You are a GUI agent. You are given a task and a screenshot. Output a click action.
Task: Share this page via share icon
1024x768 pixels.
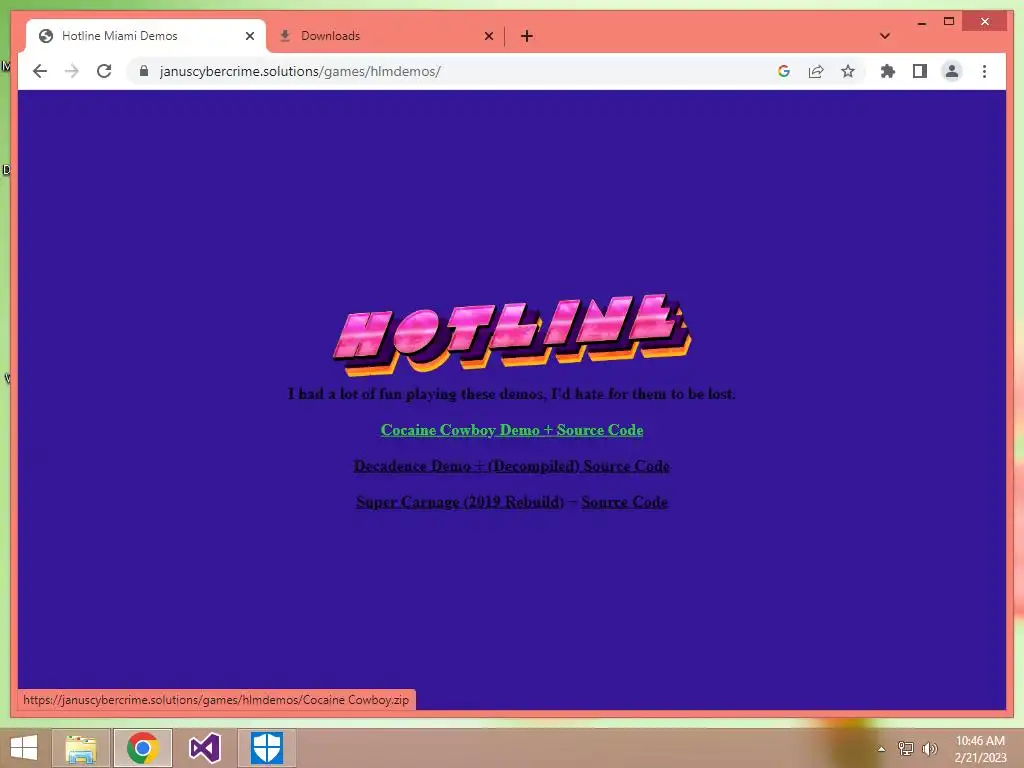pyautogui.click(x=816, y=71)
